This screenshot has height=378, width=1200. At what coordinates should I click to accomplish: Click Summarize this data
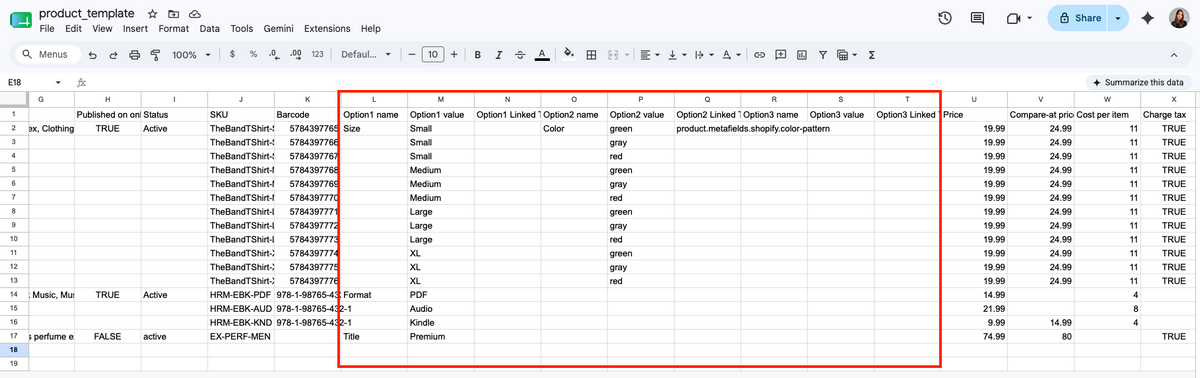(x=1138, y=82)
